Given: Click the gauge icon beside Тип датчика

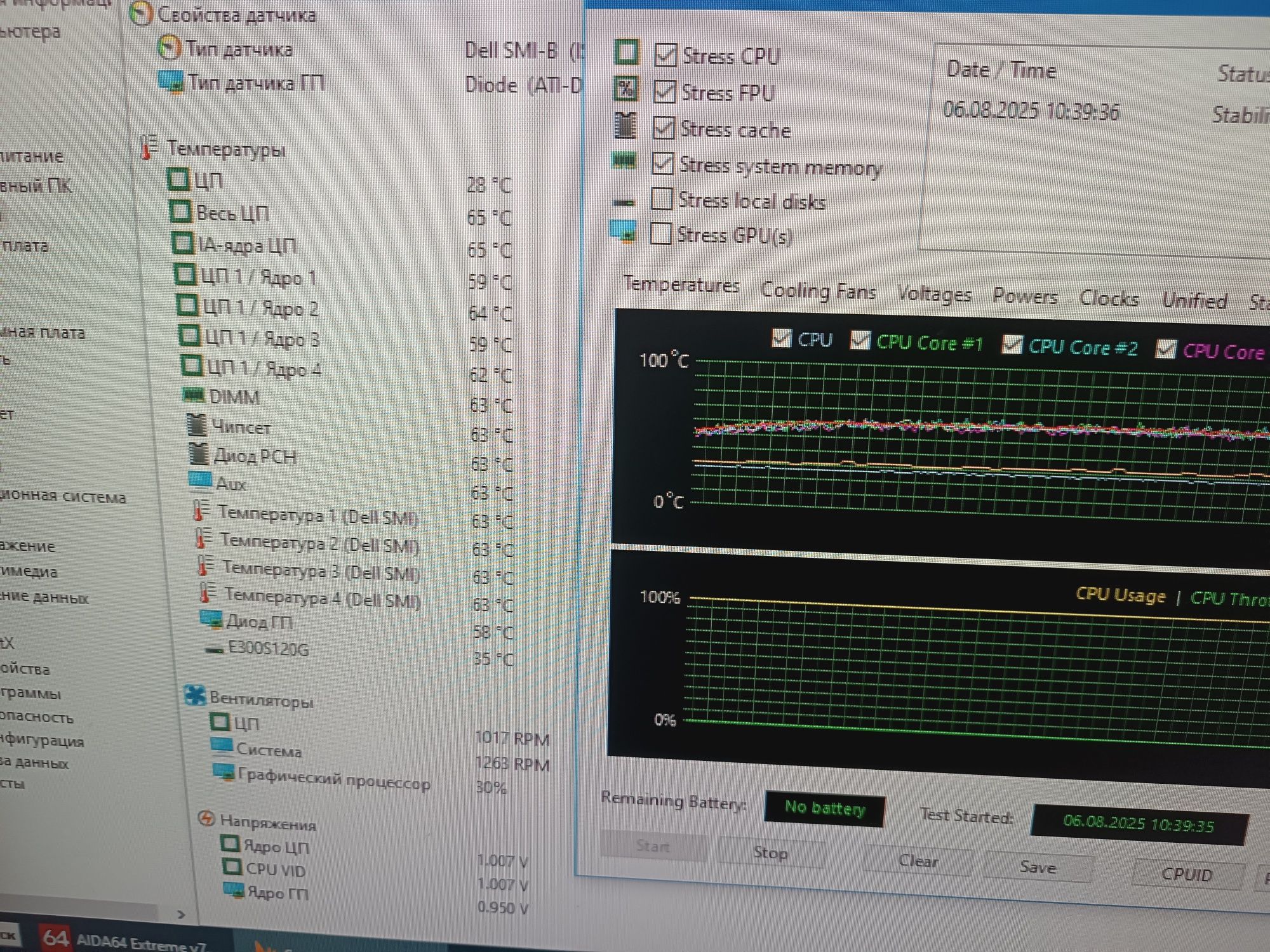Looking at the screenshot, I should [x=170, y=48].
